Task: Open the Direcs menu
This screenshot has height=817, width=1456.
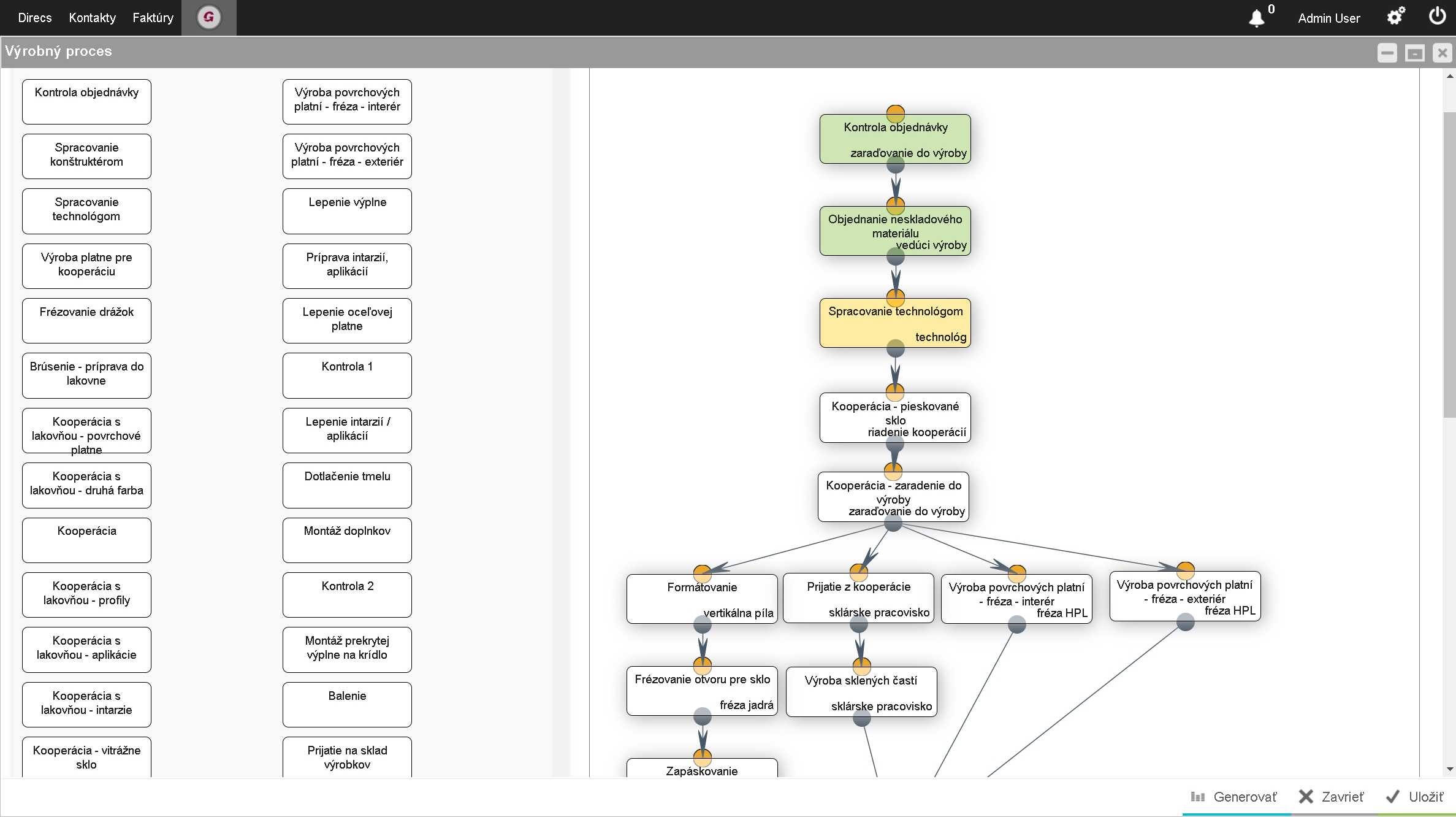Action: (35, 18)
